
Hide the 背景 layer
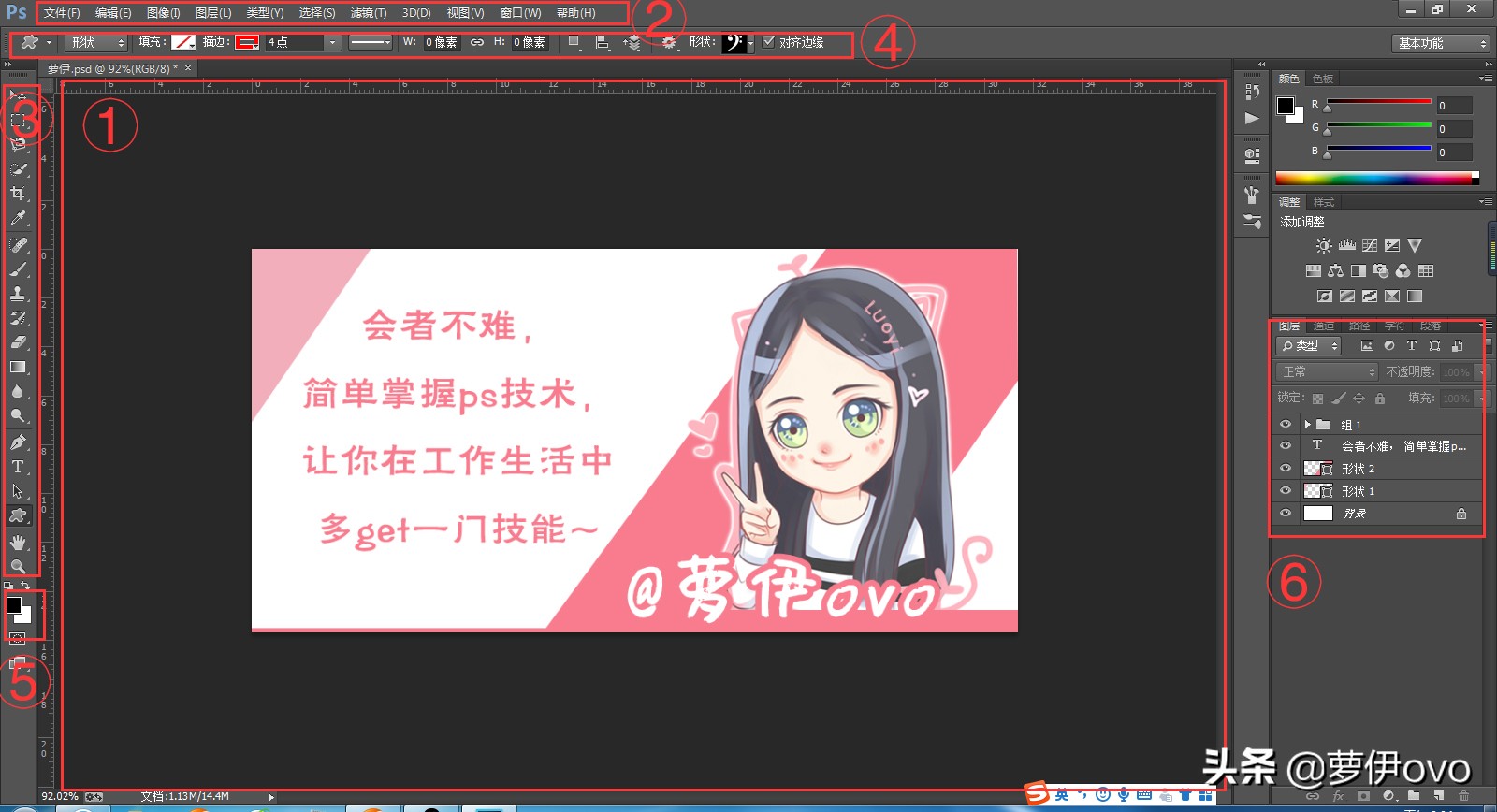[x=1286, y=514]
